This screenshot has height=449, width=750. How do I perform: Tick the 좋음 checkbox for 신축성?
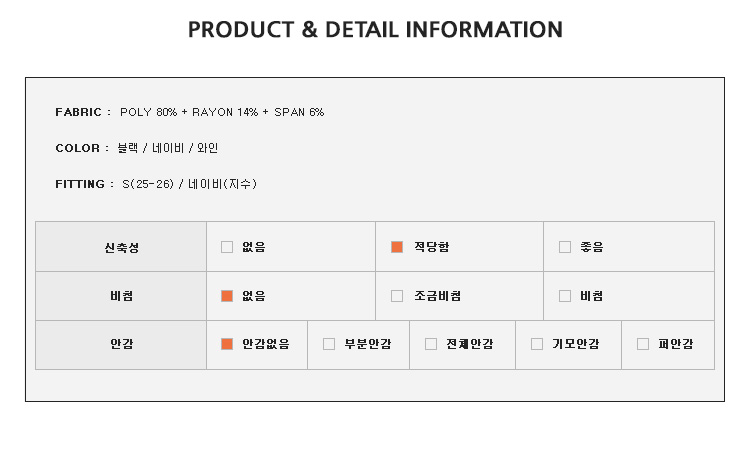pyautogui.click(x=565, y=247)
